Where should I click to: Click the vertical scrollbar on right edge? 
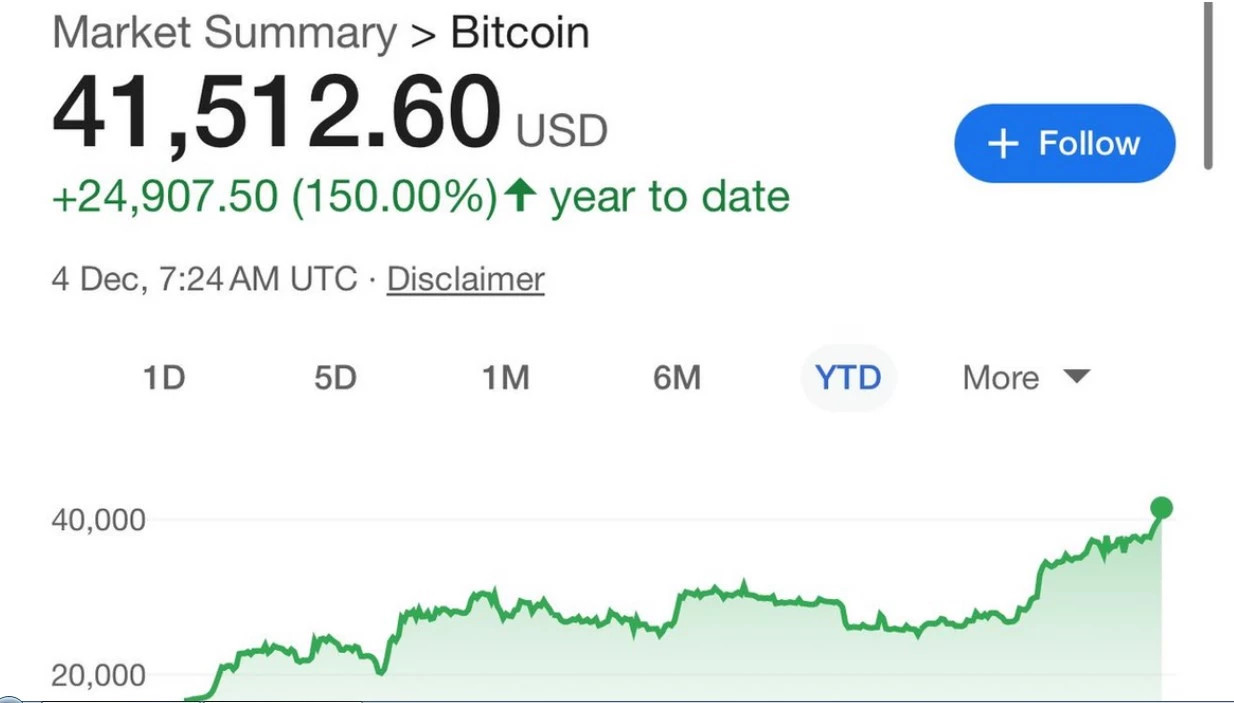click(x=1208, y=85)
